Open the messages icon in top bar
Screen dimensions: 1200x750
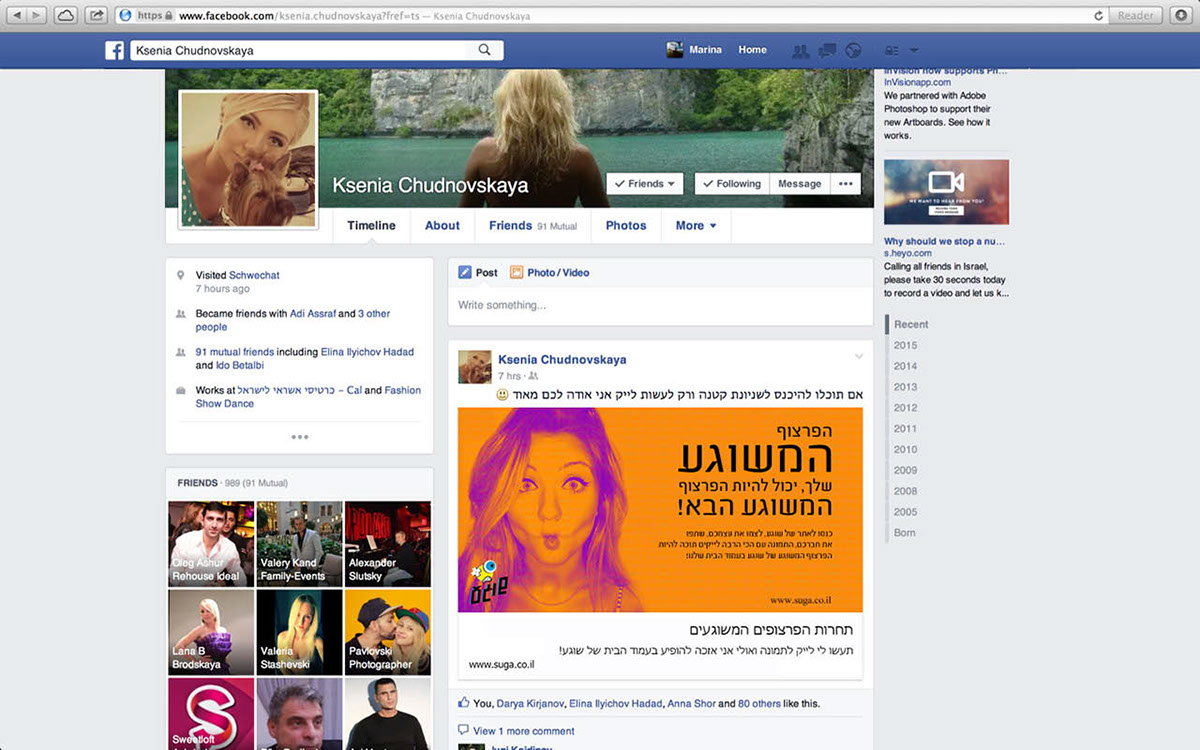pos(827,50)
